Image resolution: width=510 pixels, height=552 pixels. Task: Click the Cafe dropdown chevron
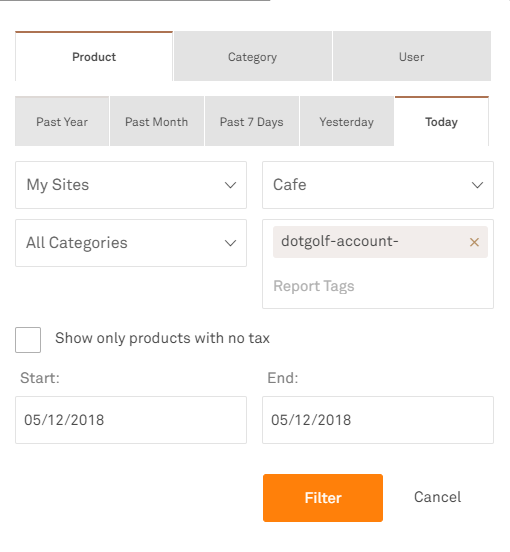[477, 185]
